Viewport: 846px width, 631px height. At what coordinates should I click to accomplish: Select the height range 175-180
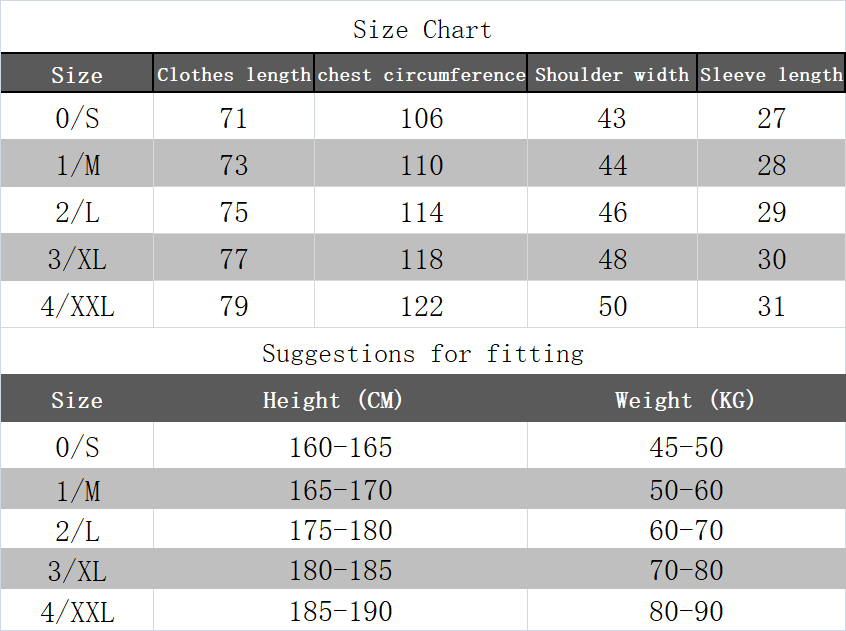pos(340,530)
